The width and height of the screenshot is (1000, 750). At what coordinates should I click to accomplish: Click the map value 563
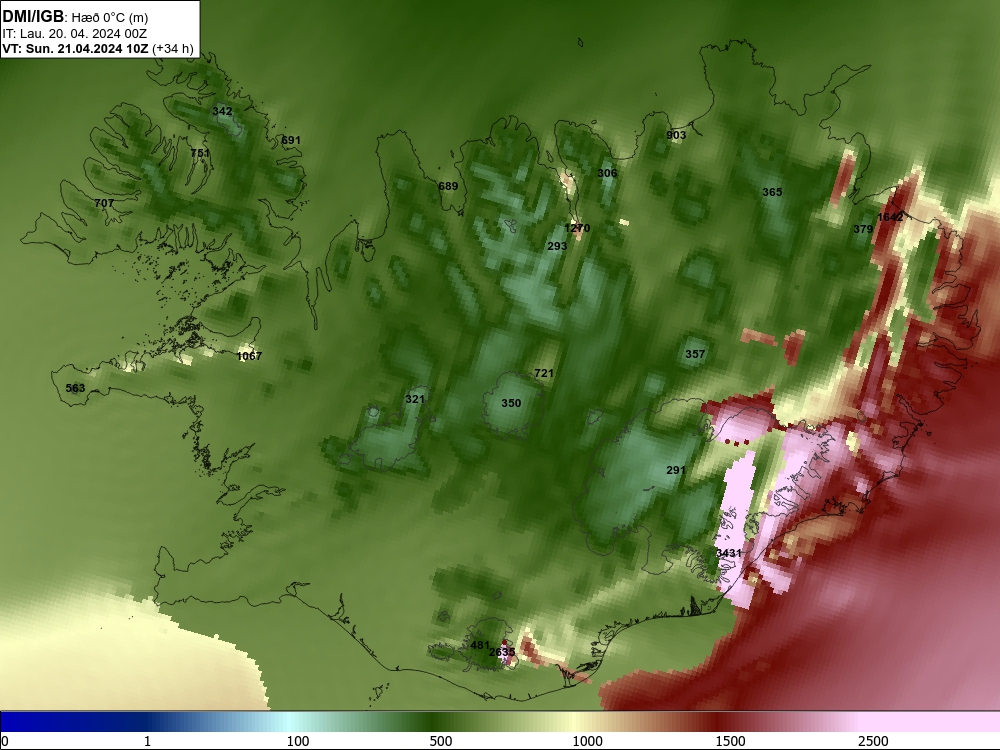pyautogui.click(x=75, y=388)
